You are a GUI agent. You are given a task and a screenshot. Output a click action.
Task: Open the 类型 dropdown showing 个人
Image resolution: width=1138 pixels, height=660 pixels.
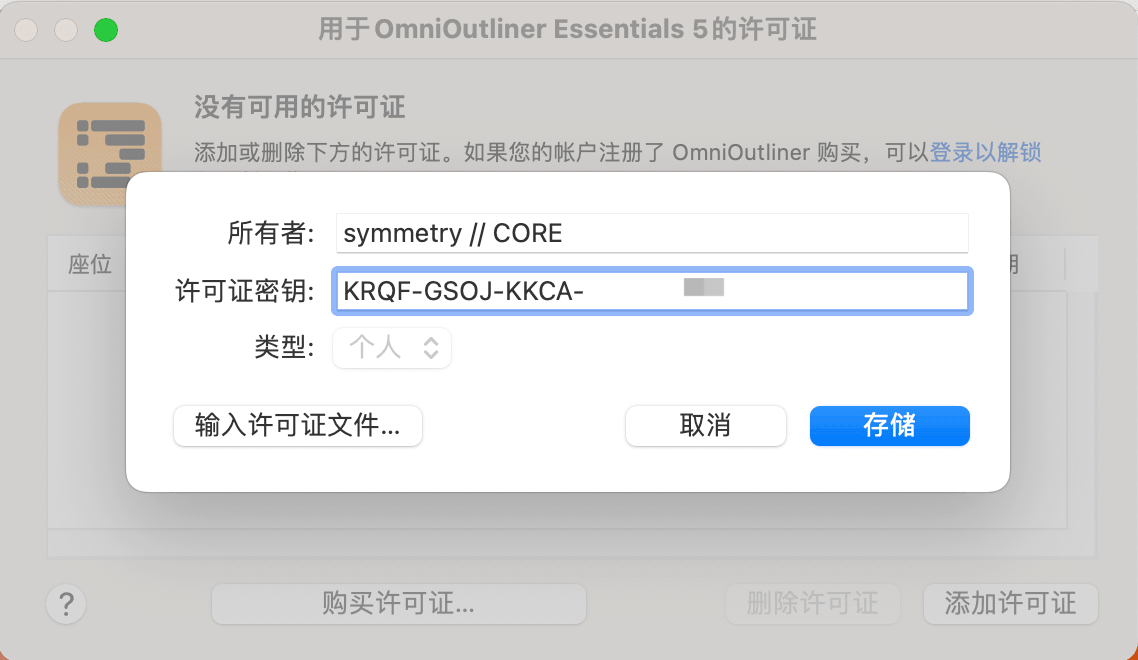[x=392, y=348]
